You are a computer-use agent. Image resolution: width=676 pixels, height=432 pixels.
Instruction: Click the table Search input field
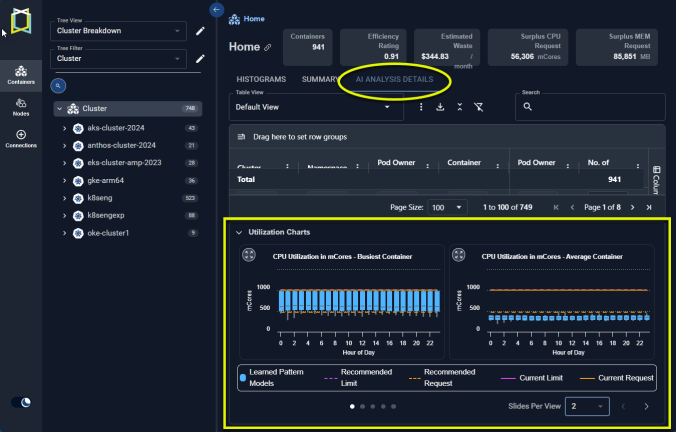pos(590,106)
